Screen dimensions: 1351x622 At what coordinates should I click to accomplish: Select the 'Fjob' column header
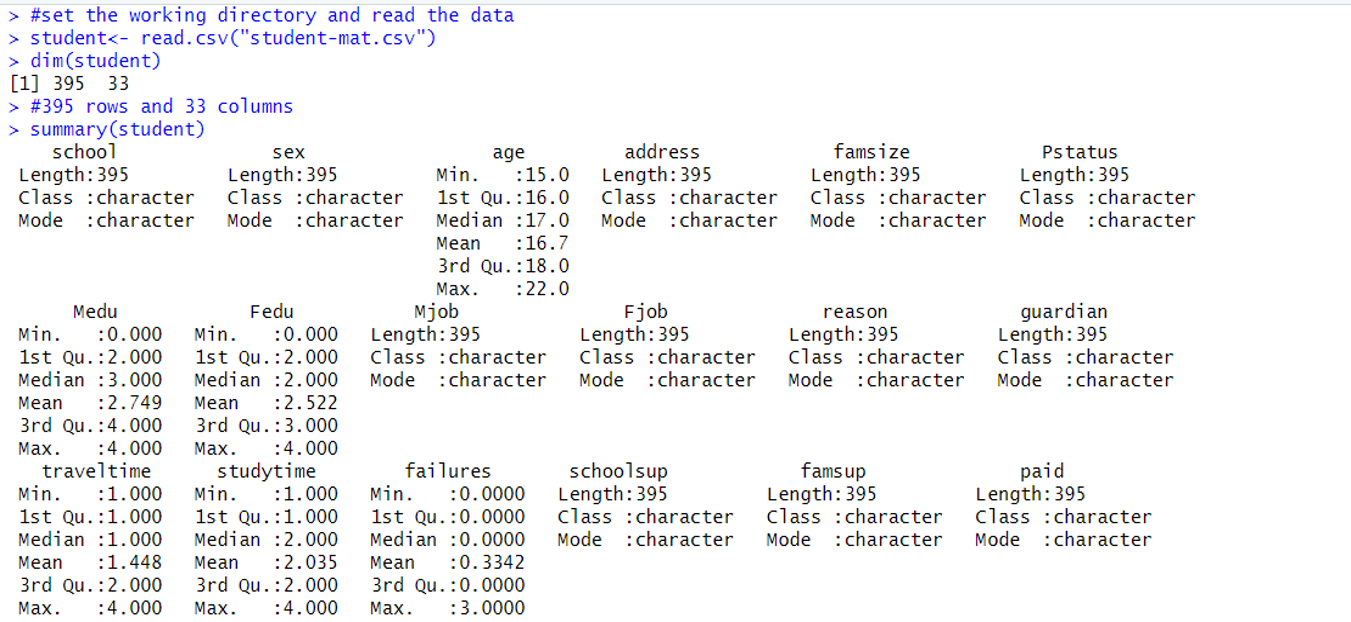click(645, 312)
